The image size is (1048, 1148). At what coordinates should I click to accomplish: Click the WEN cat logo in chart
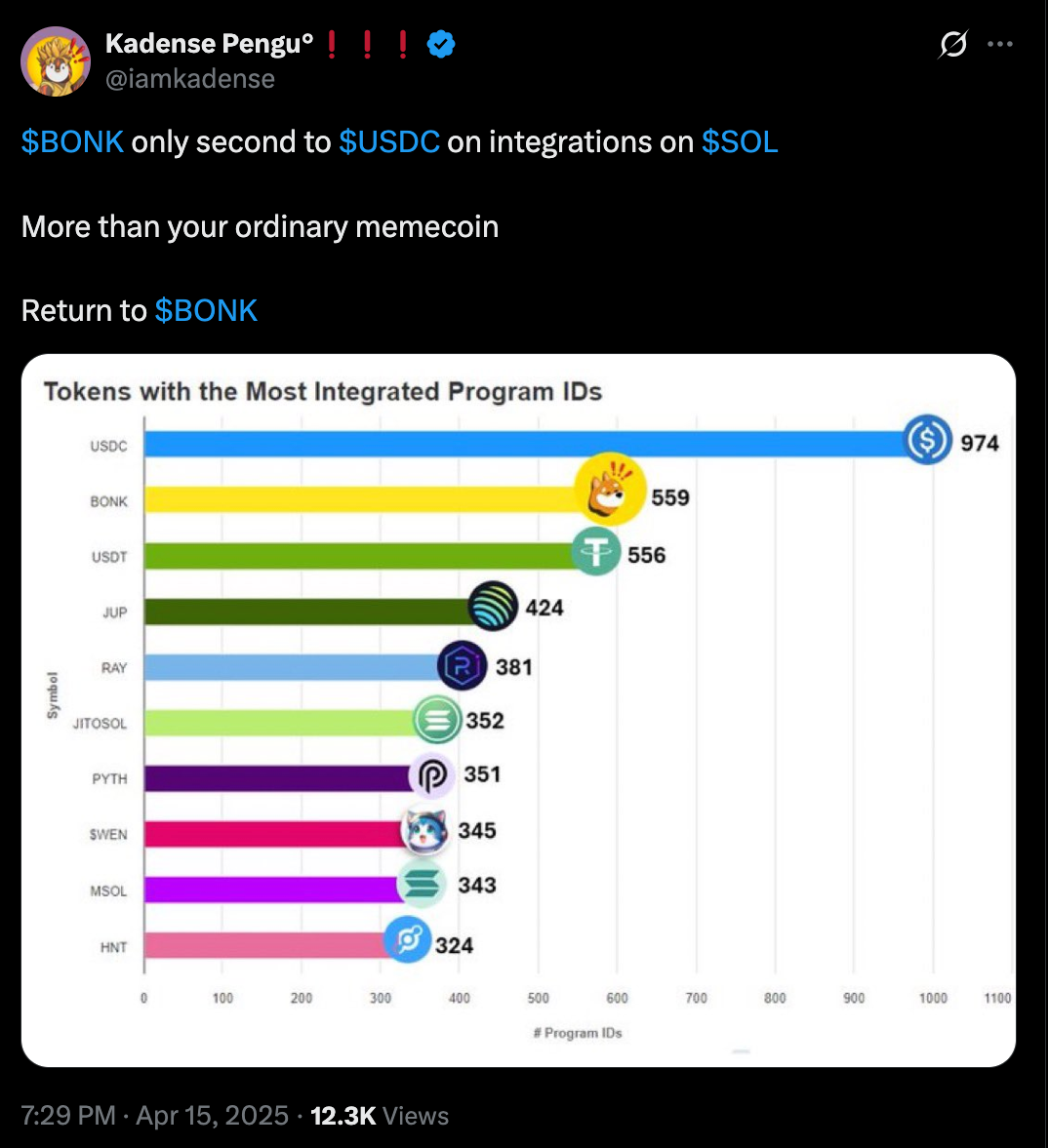pos(426,831)
